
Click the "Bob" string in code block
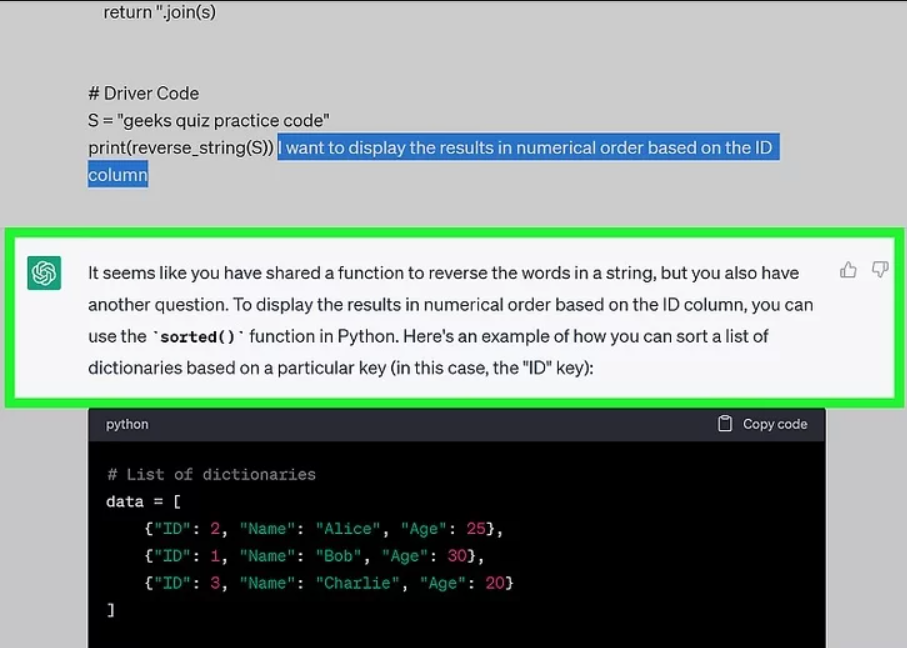tap(340, 555)
